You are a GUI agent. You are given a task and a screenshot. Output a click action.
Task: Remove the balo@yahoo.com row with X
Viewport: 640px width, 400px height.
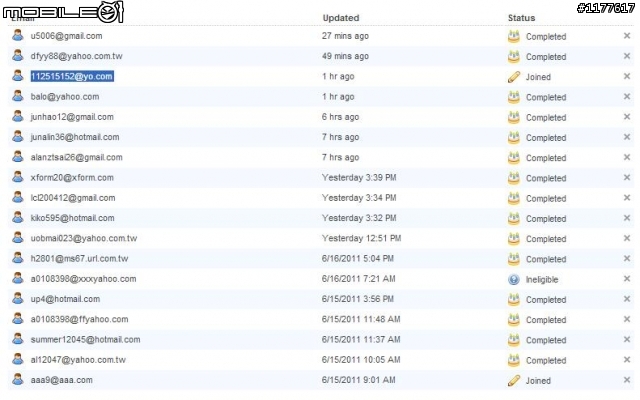point(627,96)
